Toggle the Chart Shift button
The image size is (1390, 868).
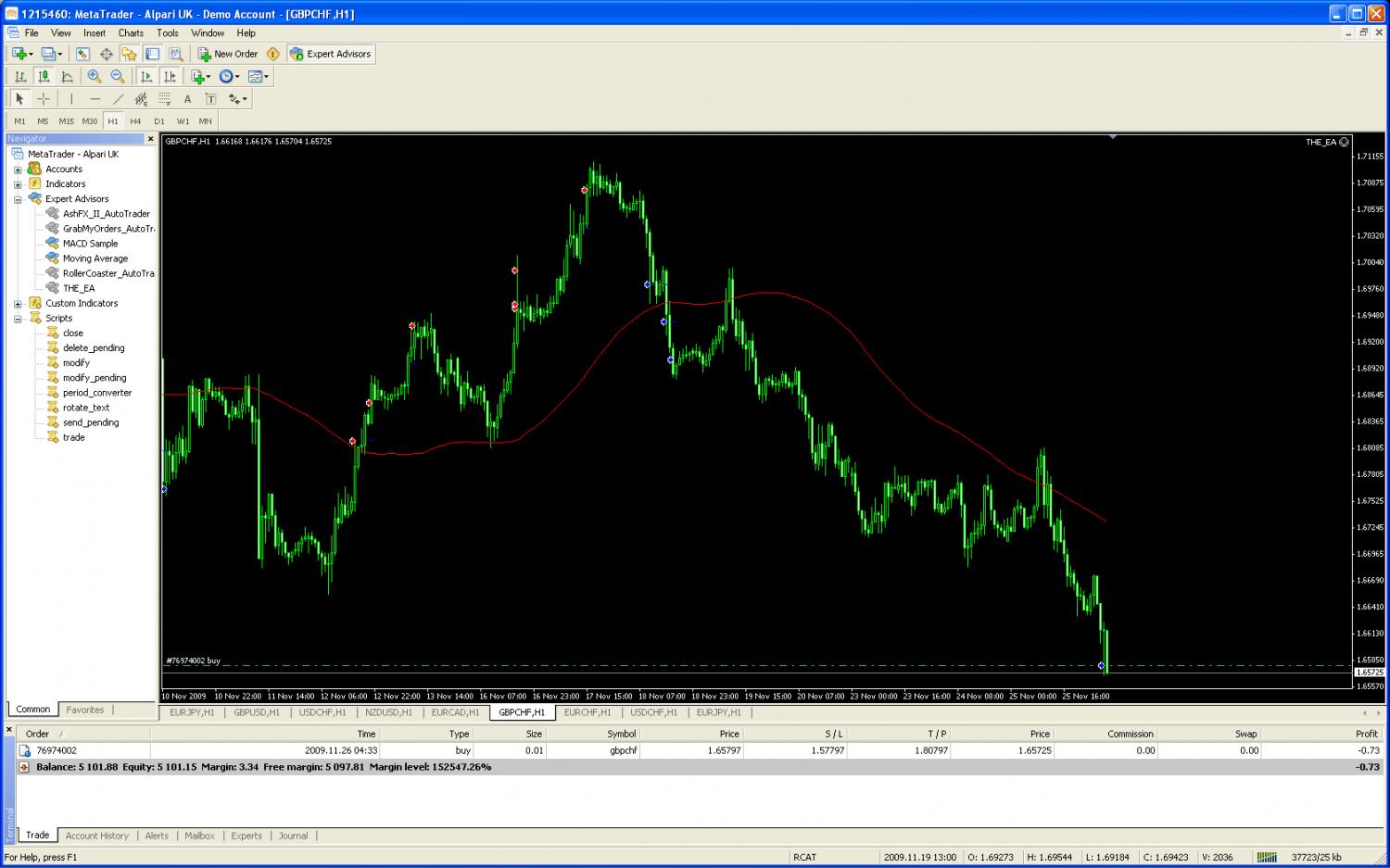[170, 77]
